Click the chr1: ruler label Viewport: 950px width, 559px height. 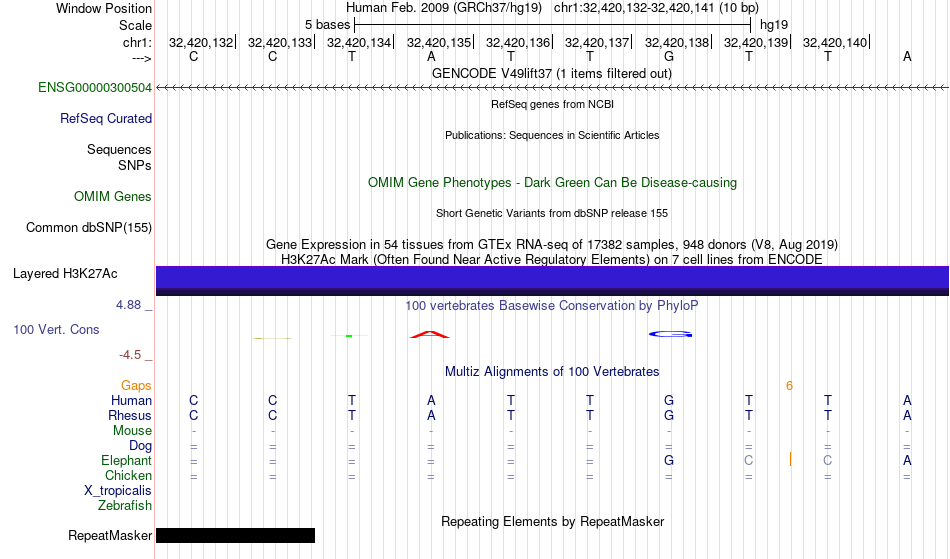(x=137, y=42)
